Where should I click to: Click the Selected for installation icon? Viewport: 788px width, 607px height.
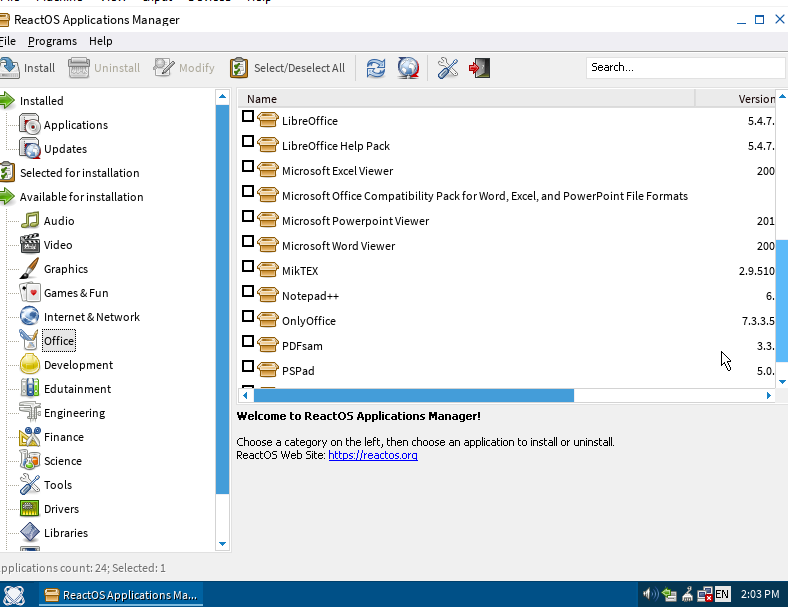coord(7,173)
